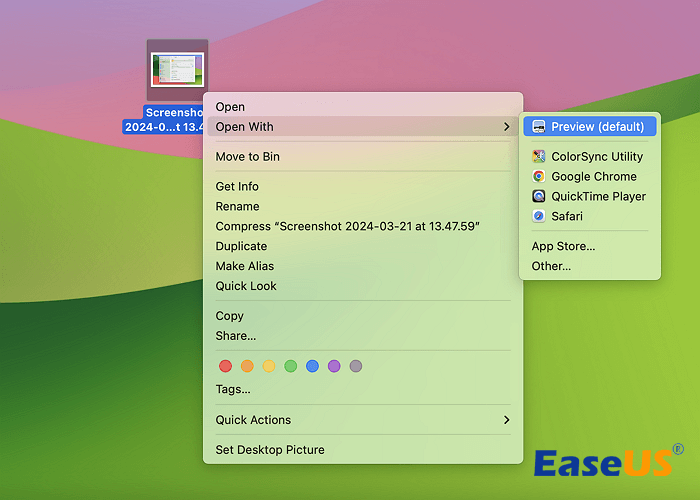Viewport: 700px width, 500px height.
Task: Choose App Store… in submenu
Action: click(x=590, y=246)
